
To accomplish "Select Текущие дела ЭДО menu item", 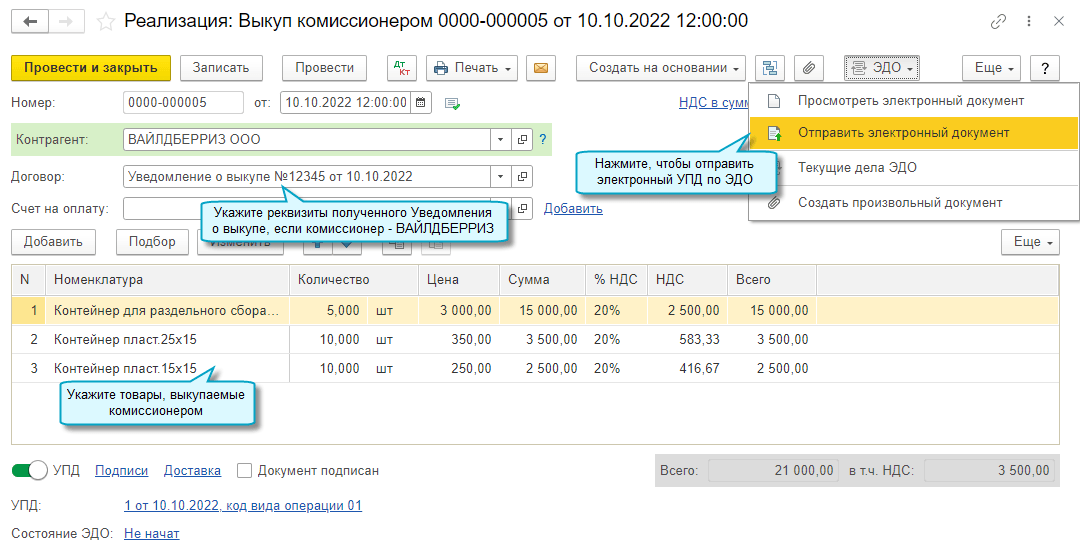I will pyautogui.click(x=857, y=168).
